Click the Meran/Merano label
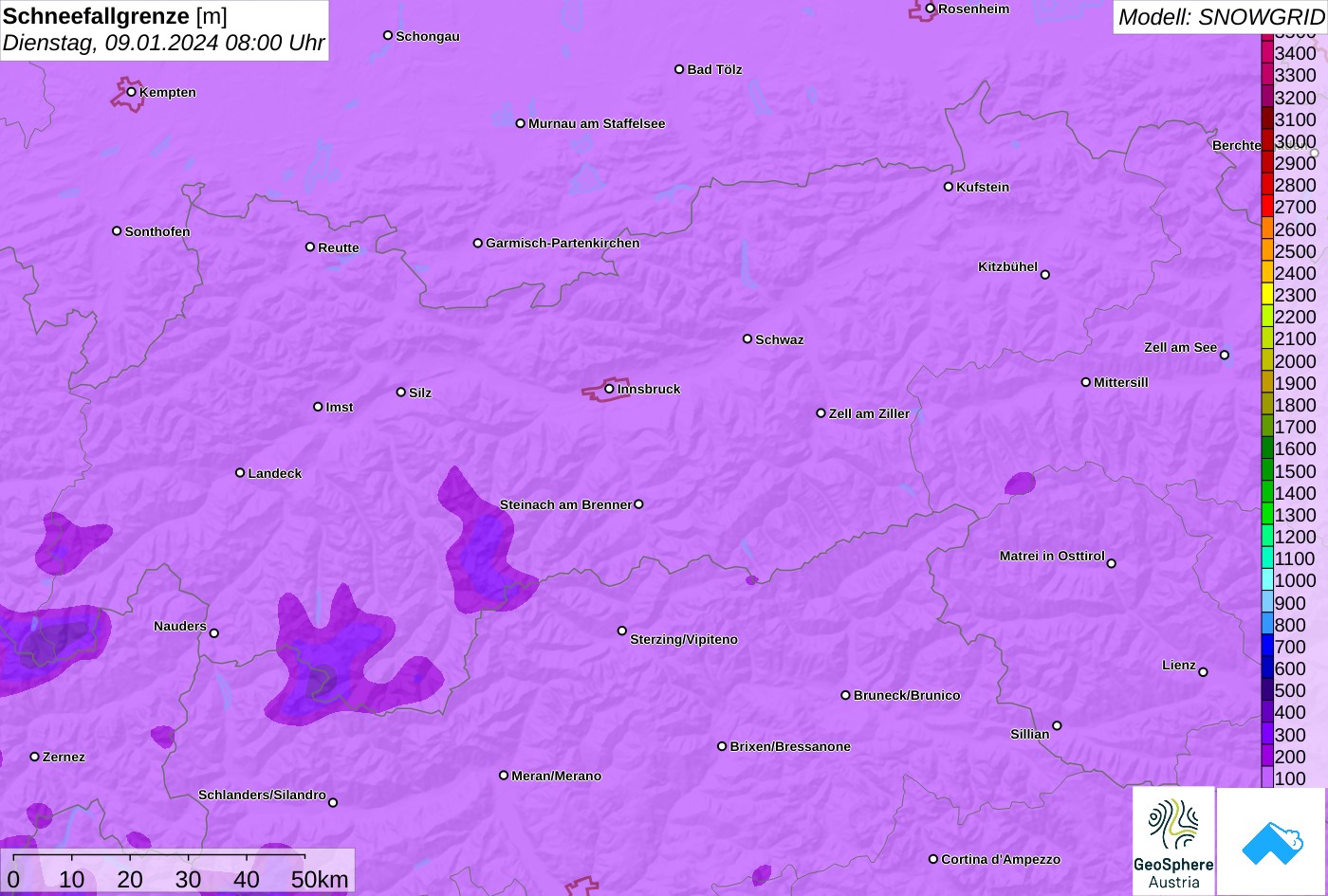Viewport: 1328px width, 896px height. pyautogui.click(x=557, y=776)
